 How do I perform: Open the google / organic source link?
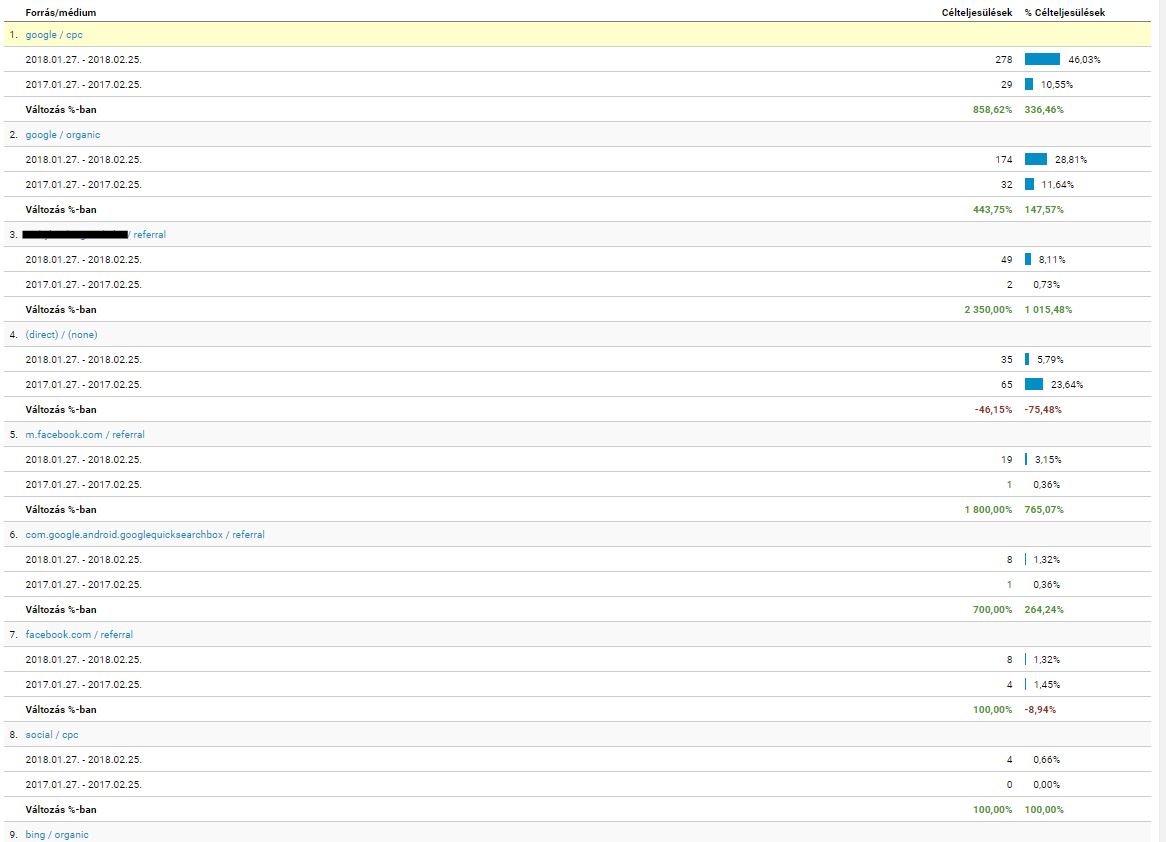(62, 135)
